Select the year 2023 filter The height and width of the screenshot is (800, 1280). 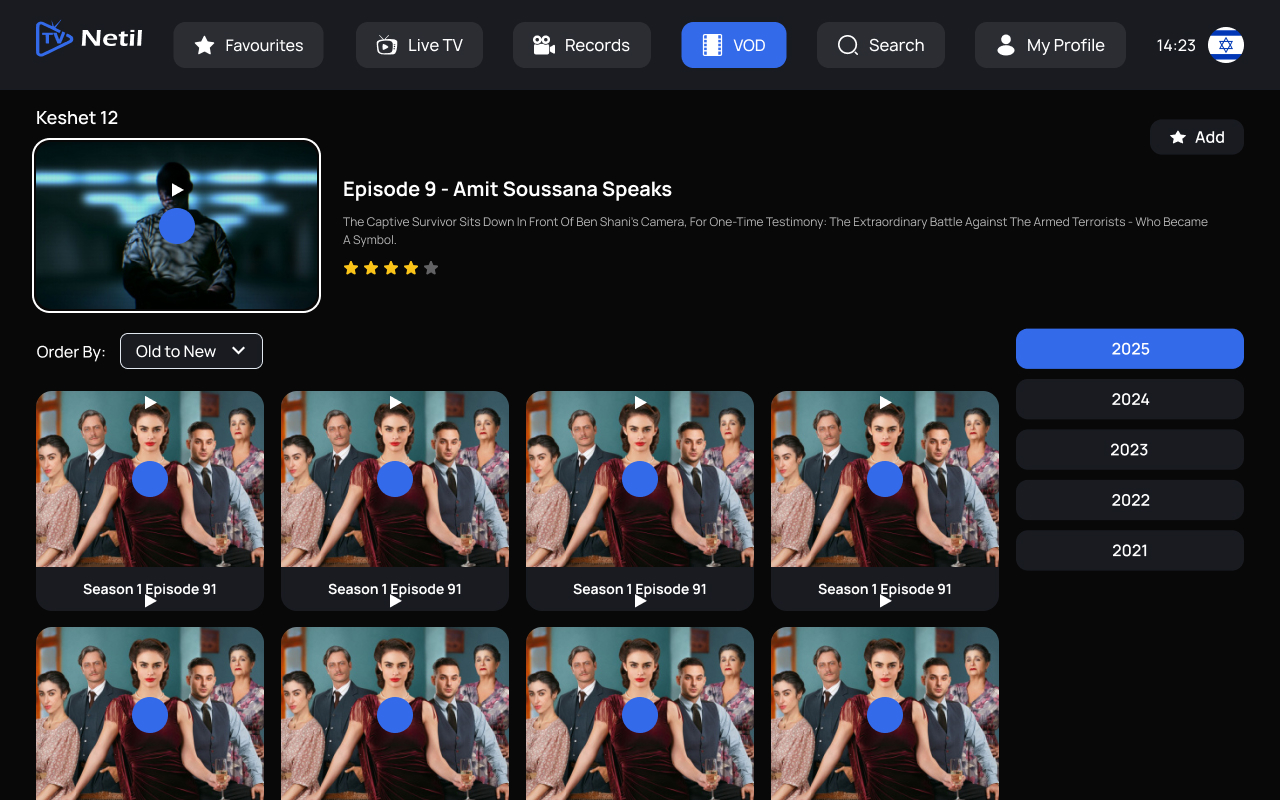1129,449
